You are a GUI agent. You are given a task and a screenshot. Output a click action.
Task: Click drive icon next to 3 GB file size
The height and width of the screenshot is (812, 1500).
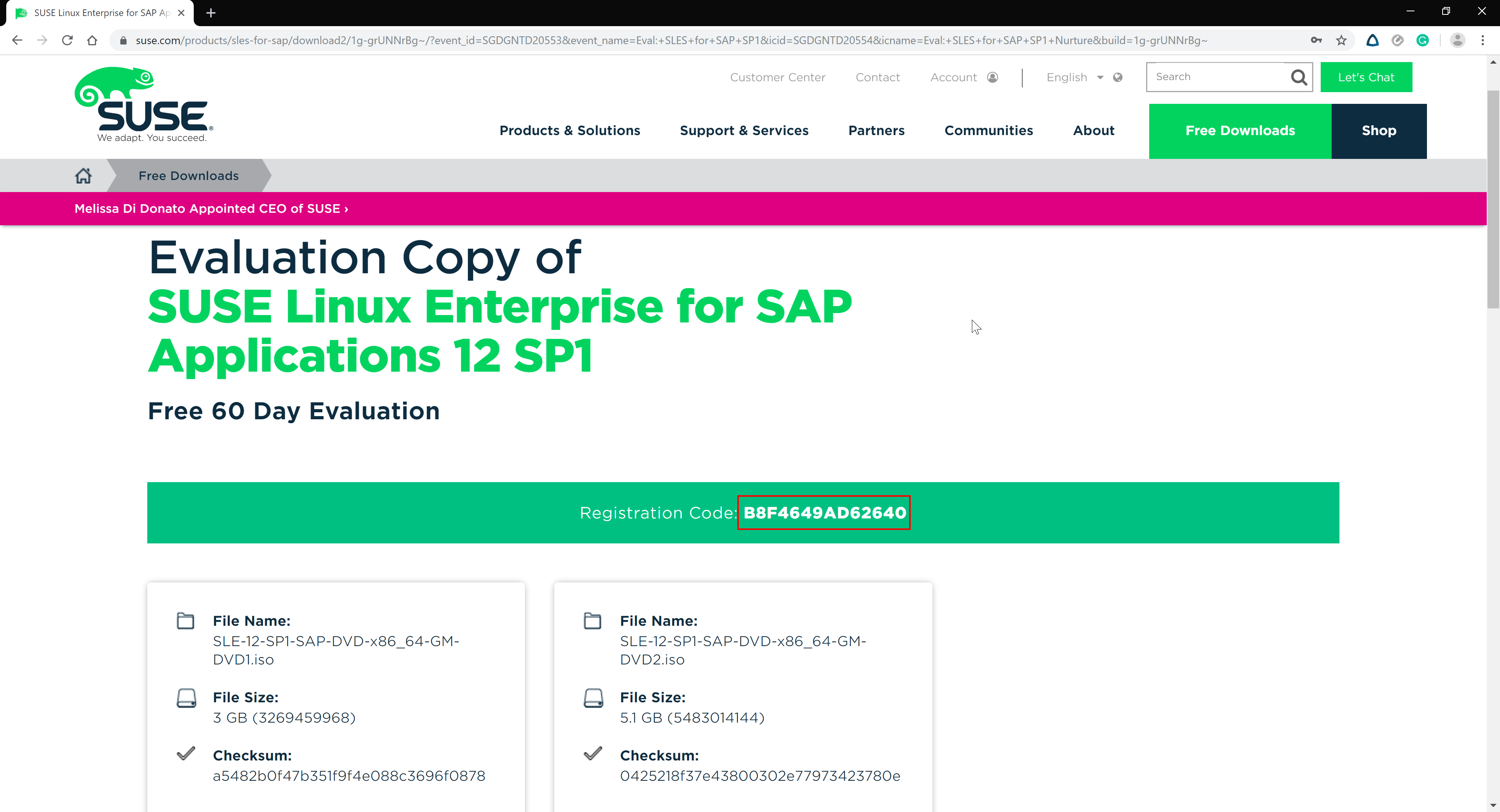pyautogui.click(x=186, y=697)
